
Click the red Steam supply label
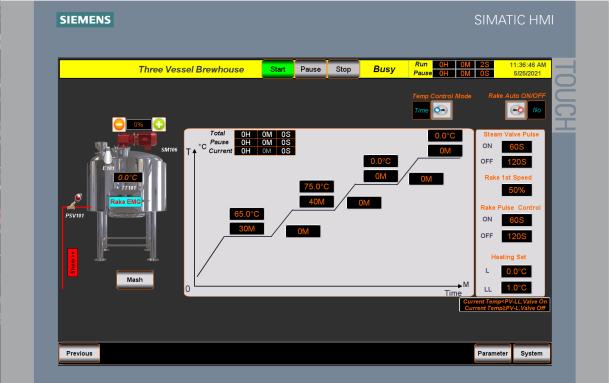[73, 263]
